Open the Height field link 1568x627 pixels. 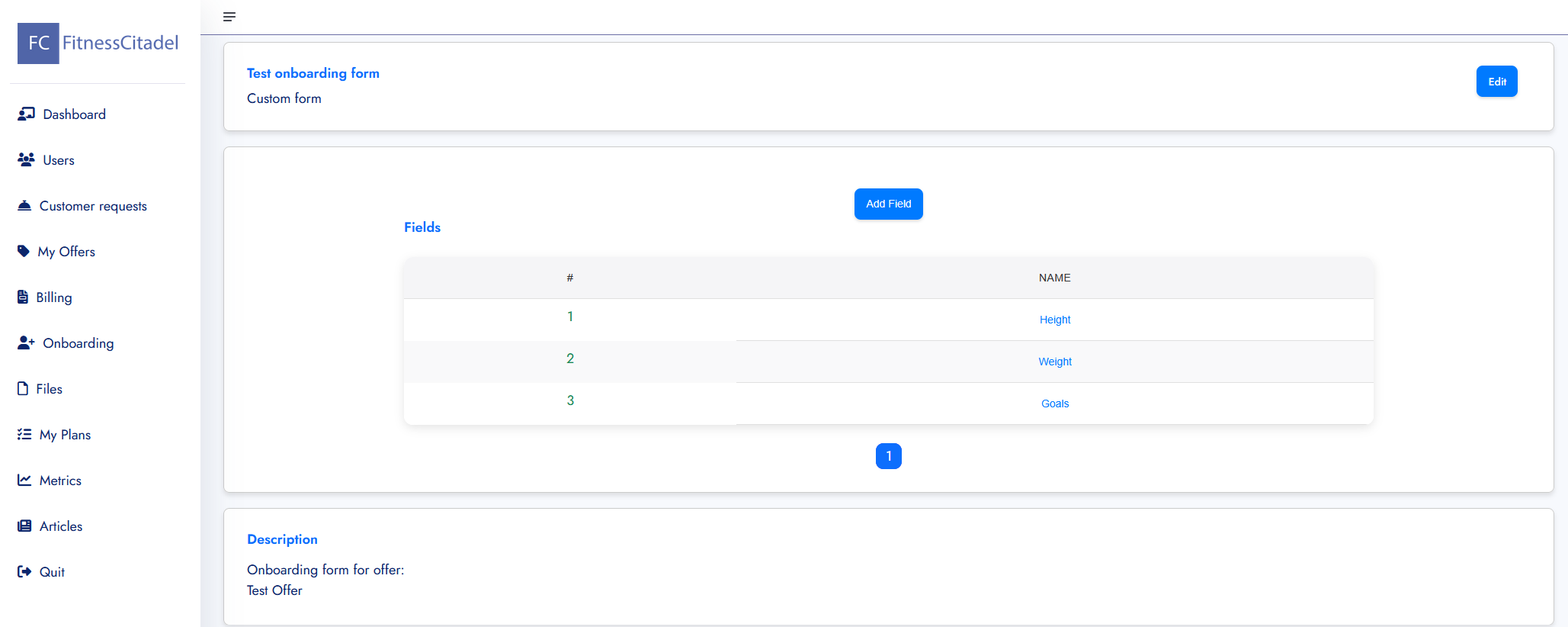click(x=1054, y=320)
